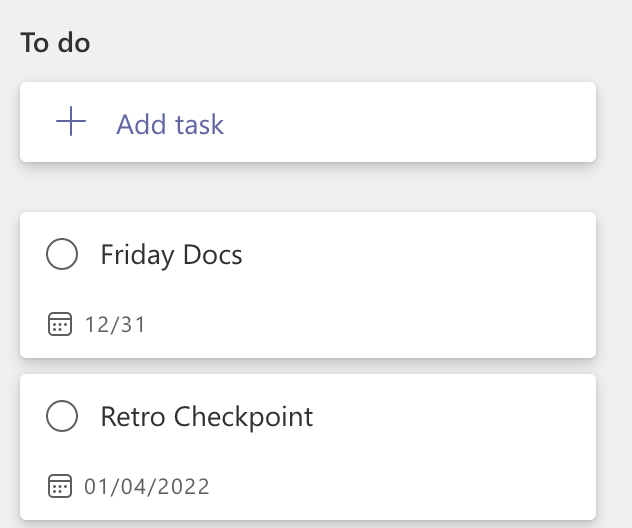The width and height of the screenshot is (632, 528).
Task: Click the calendar icon on Friday Docs card
Action: [x=60, y=324]
